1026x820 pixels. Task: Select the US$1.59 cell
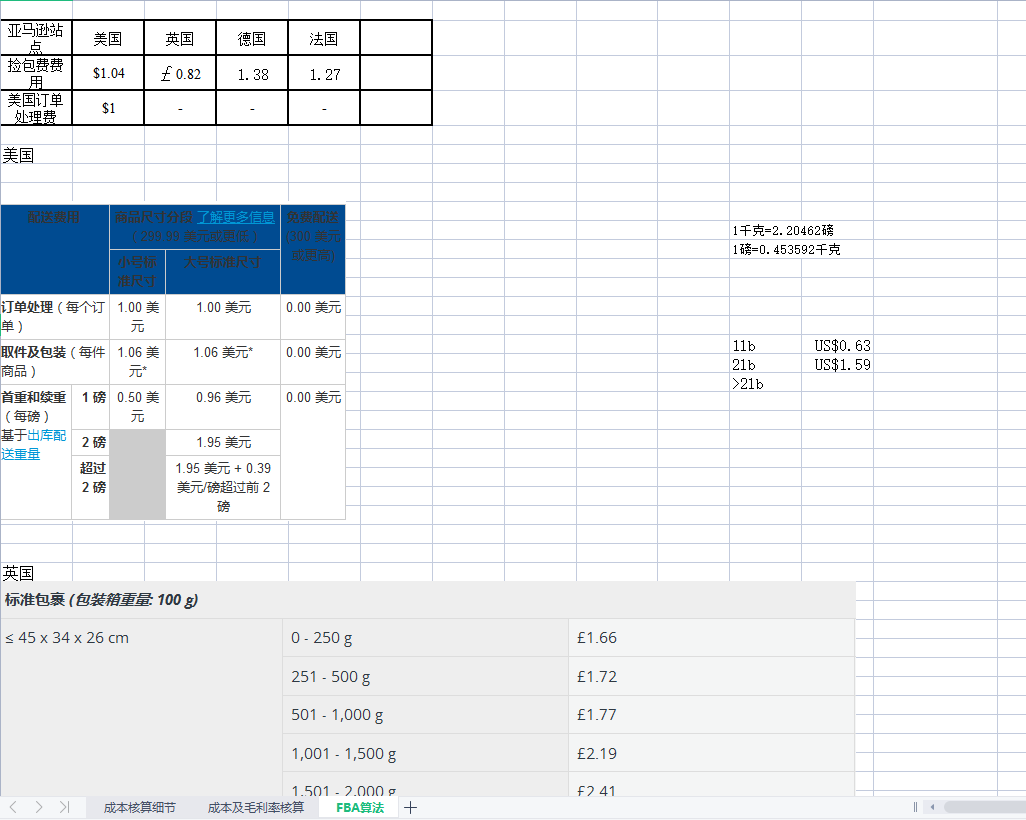point(837,365)
